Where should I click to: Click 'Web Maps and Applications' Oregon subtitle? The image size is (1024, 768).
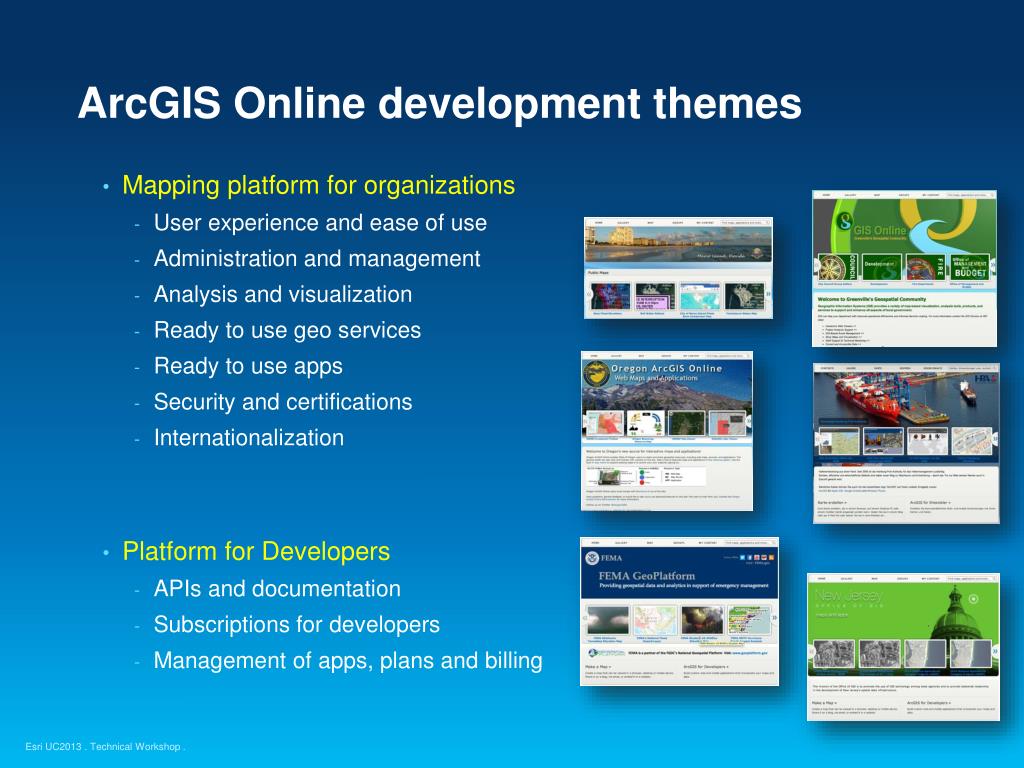[x=656, y=378]
